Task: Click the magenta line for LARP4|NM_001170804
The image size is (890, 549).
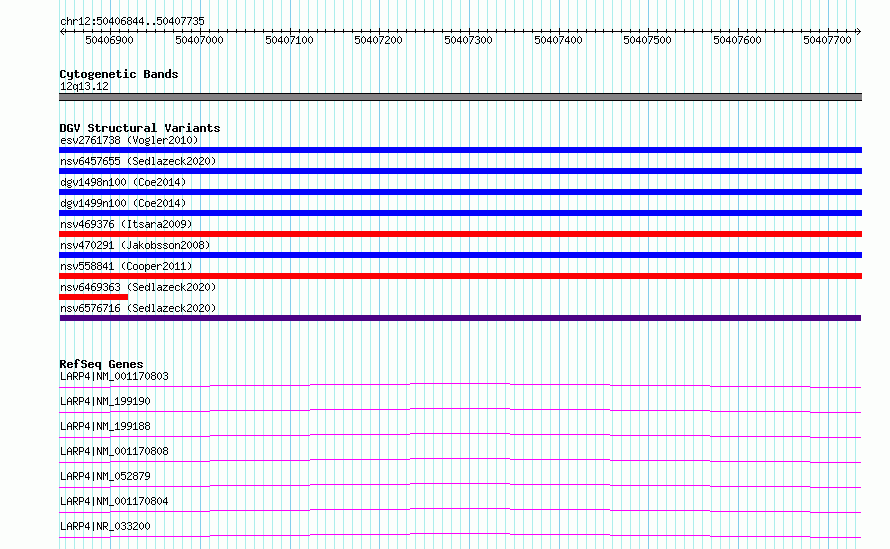Action: tap(460, 510)
